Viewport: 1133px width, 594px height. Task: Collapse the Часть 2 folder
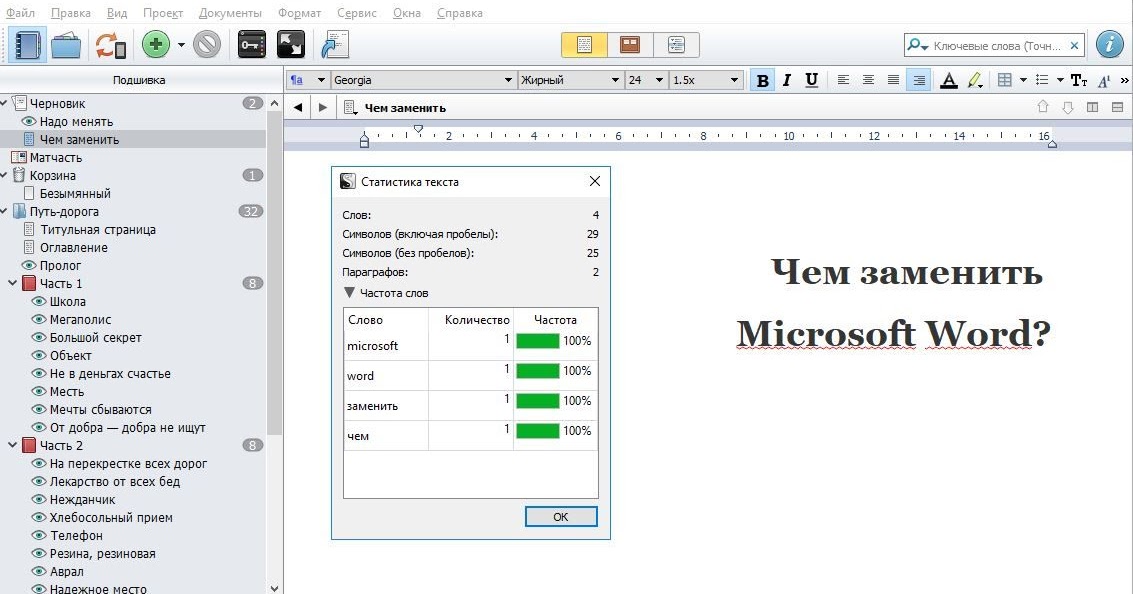pyautogui.click(x=12, y=445)
